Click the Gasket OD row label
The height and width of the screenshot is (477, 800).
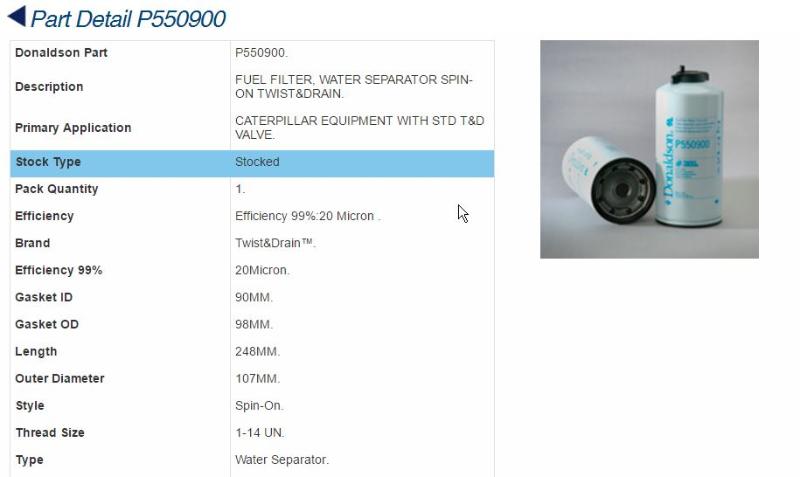(47, 324)
